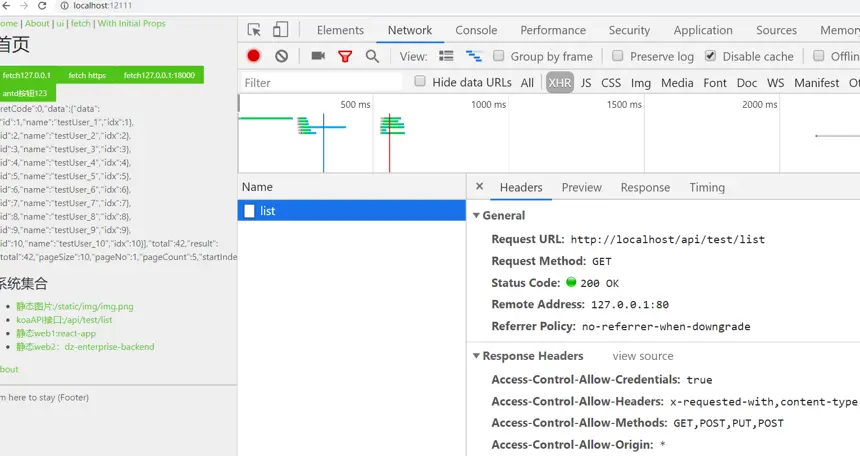860x456 pixels.
Task: Click the Name column header
Action: (352, 187)
